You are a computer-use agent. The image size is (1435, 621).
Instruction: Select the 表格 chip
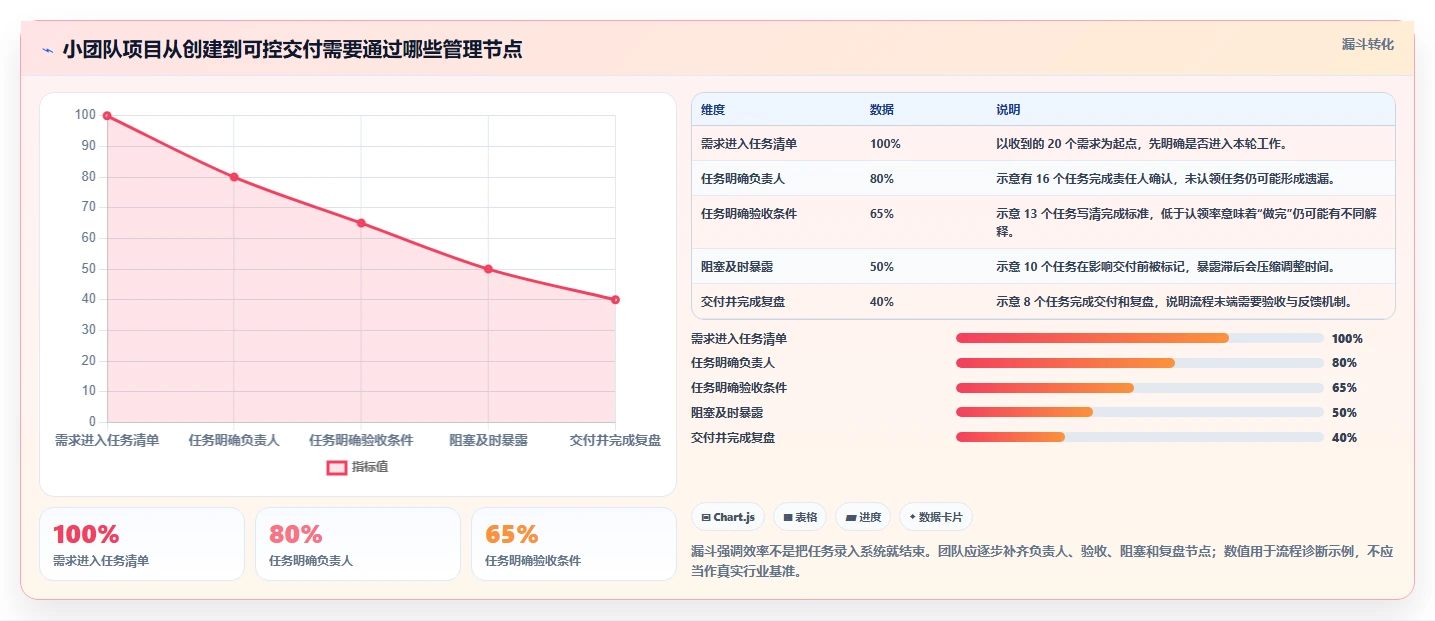(x=800, y=517)
